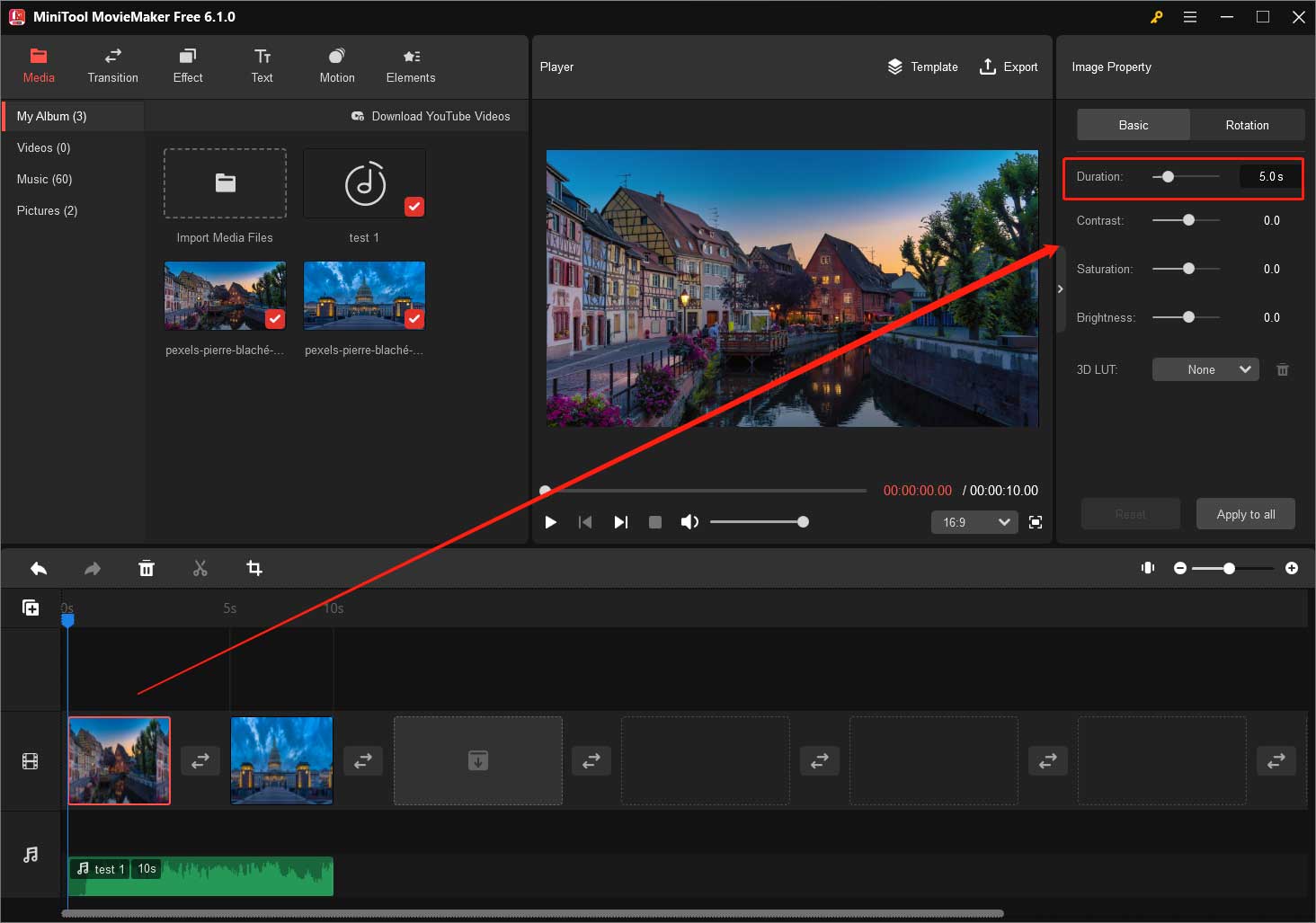Enter full screen preview
This screenshot has height=923, width=1316.
point(1036,522)
